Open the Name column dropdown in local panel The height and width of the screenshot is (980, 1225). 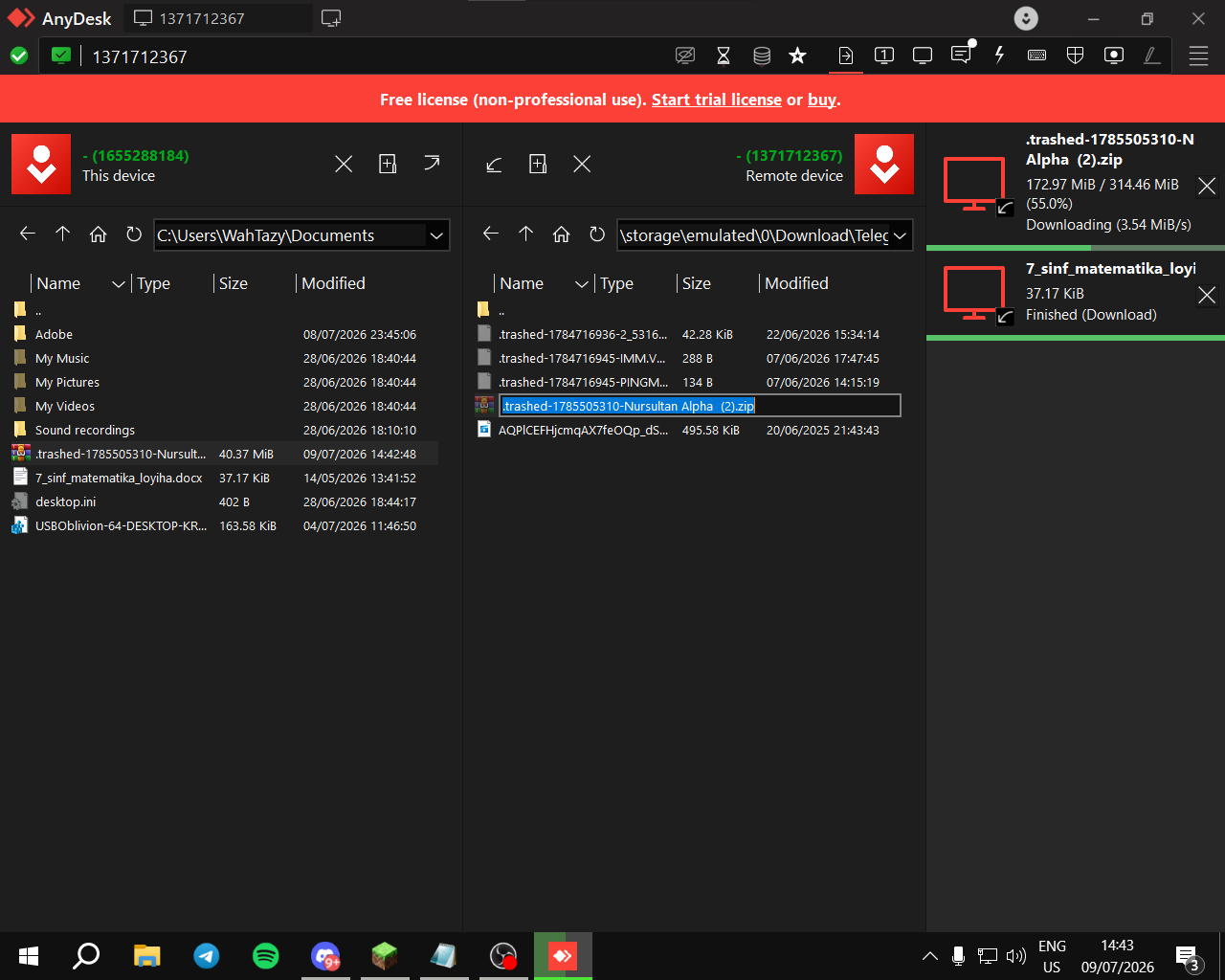click(x=119, y=283)
